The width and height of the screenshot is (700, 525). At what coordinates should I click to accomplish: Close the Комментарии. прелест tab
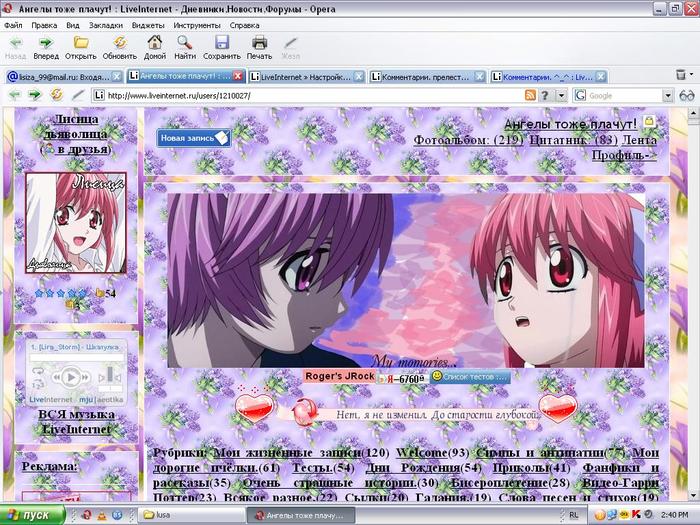point(479,77)
